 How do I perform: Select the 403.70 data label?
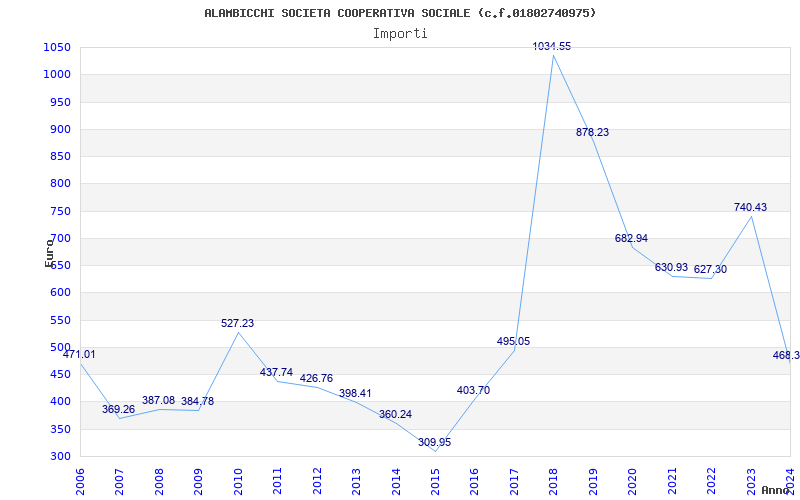473,390
